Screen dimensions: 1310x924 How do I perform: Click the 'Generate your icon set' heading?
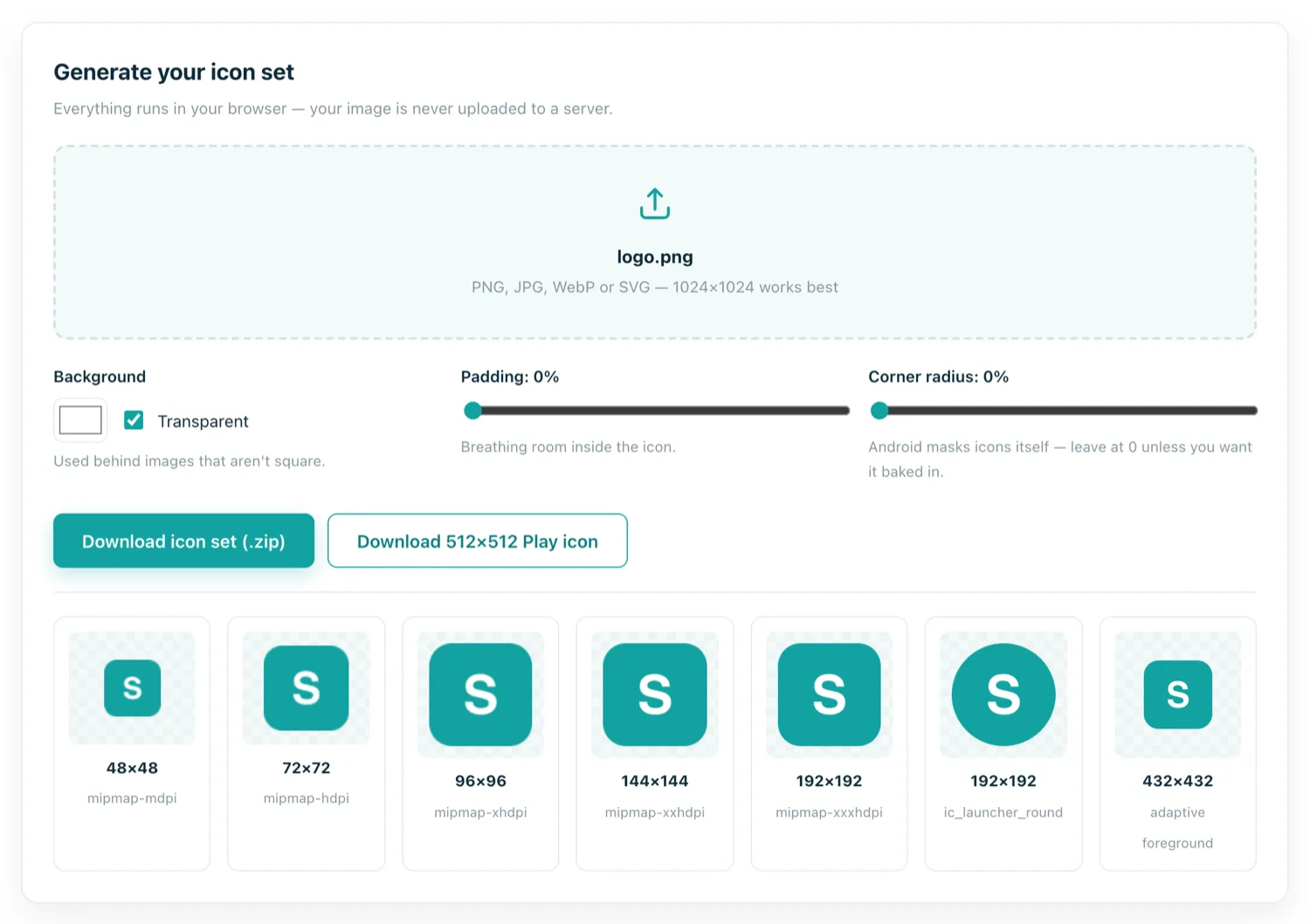[x=174, y=72]
